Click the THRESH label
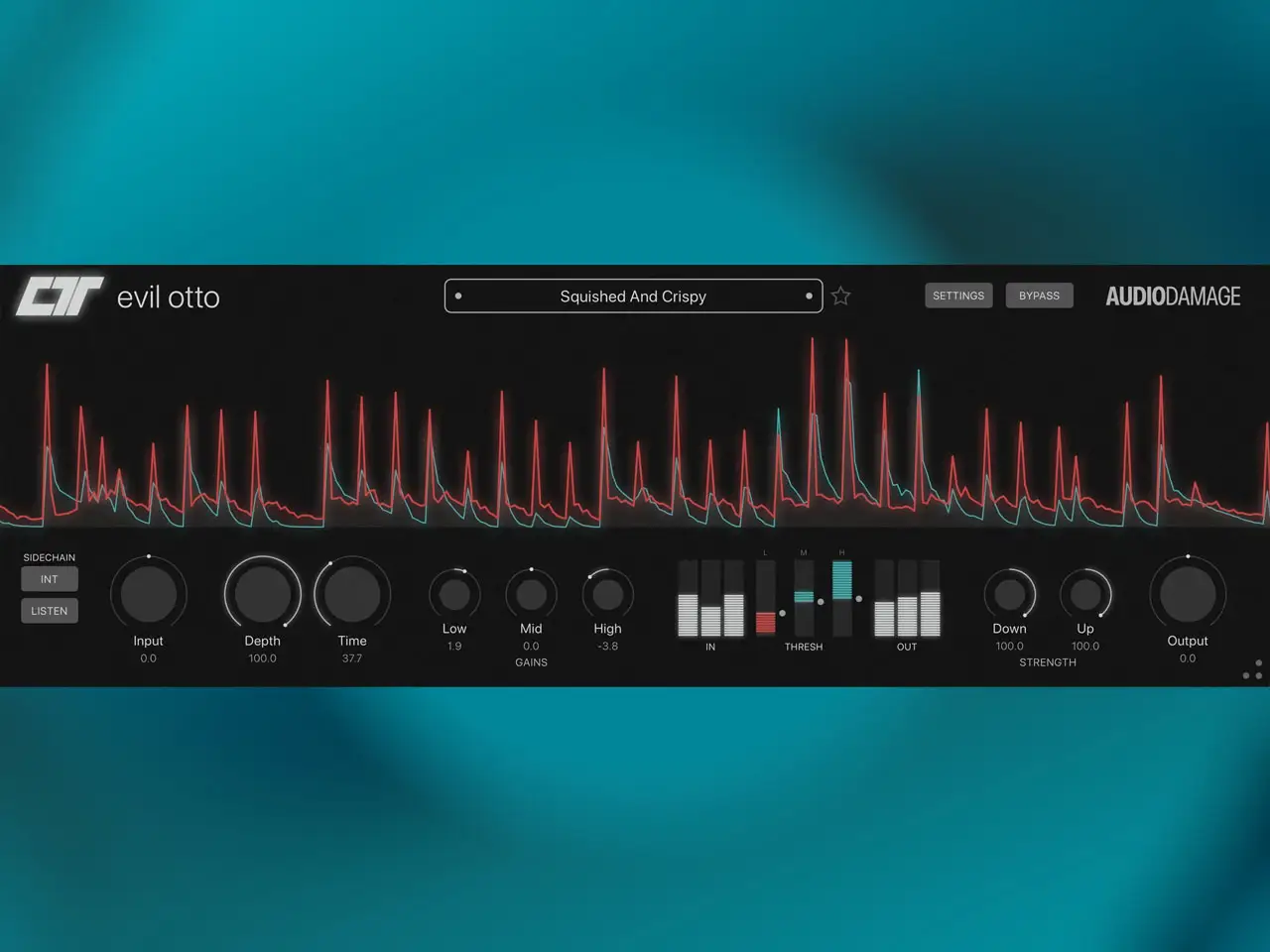The height and width of the screenshot is (952, 1270). pyautogui.click(x=804, y=647)
